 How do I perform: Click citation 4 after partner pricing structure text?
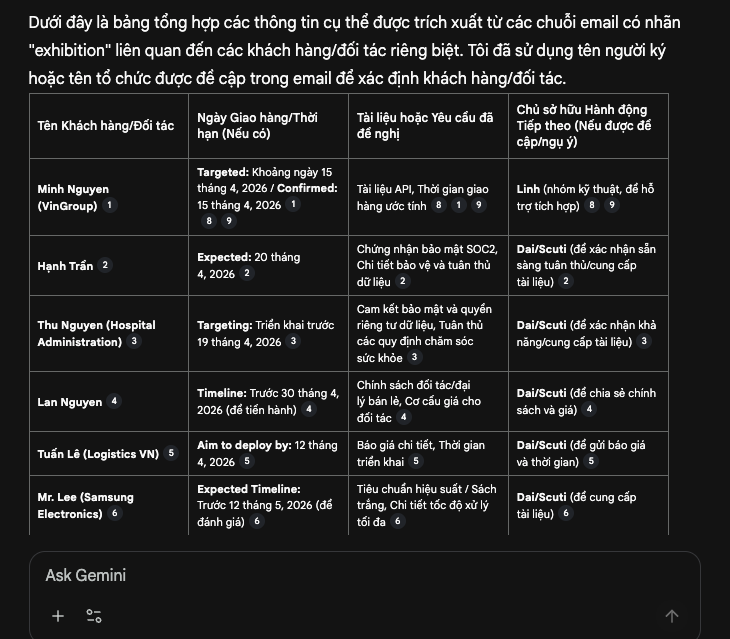pyautogui.click(x=404, y=417)
